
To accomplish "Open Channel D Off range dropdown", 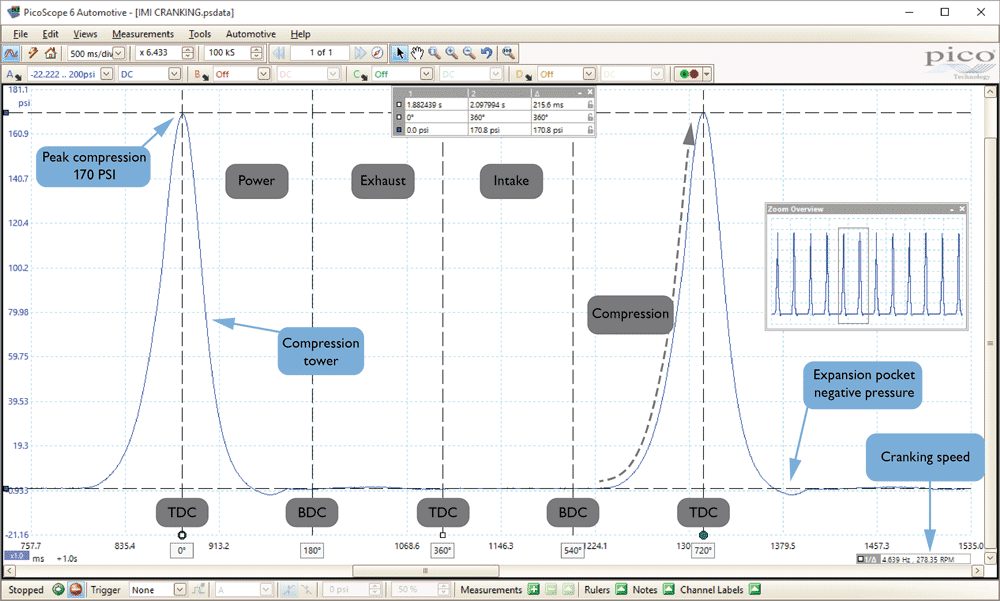I will click(x=589, y=75).
